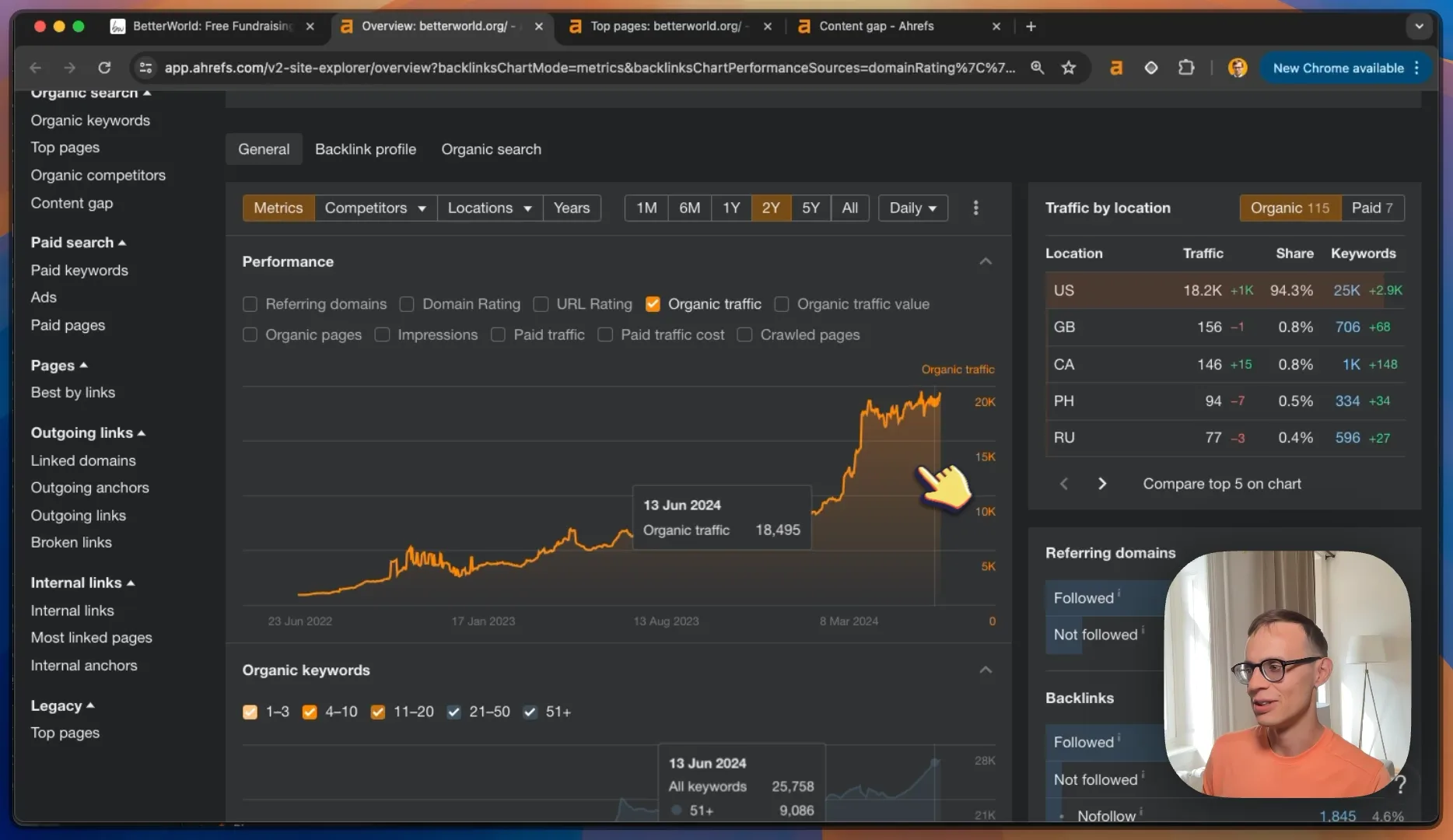This screenshot has width=1453, height=840.
Task: Bookmark this page with the star icon
Action: pyautogui.click(x=1069, y=68)
